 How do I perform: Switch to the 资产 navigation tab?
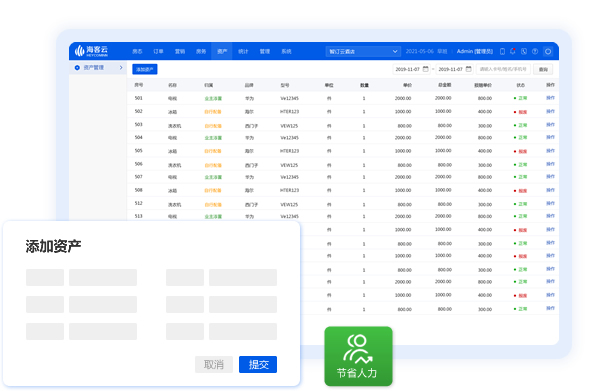(x=222, y=51)
